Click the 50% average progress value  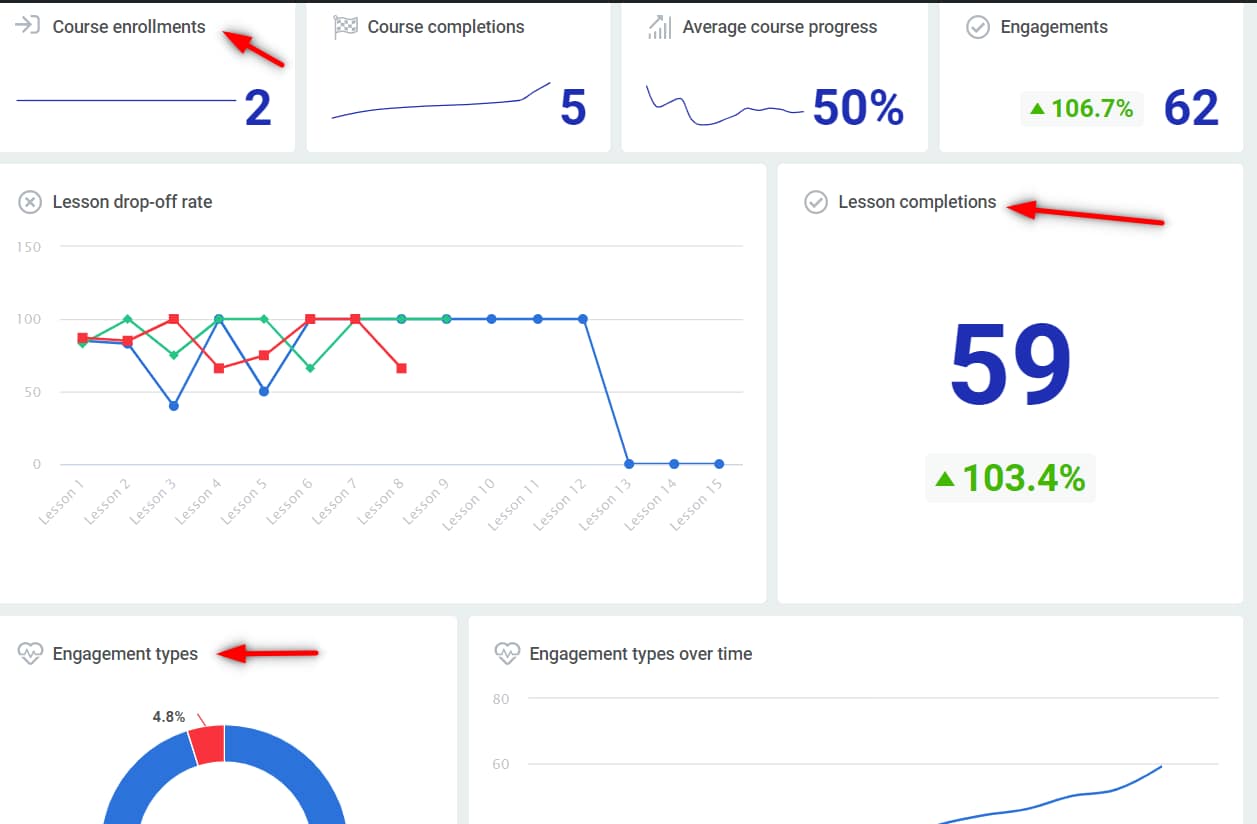858,108
